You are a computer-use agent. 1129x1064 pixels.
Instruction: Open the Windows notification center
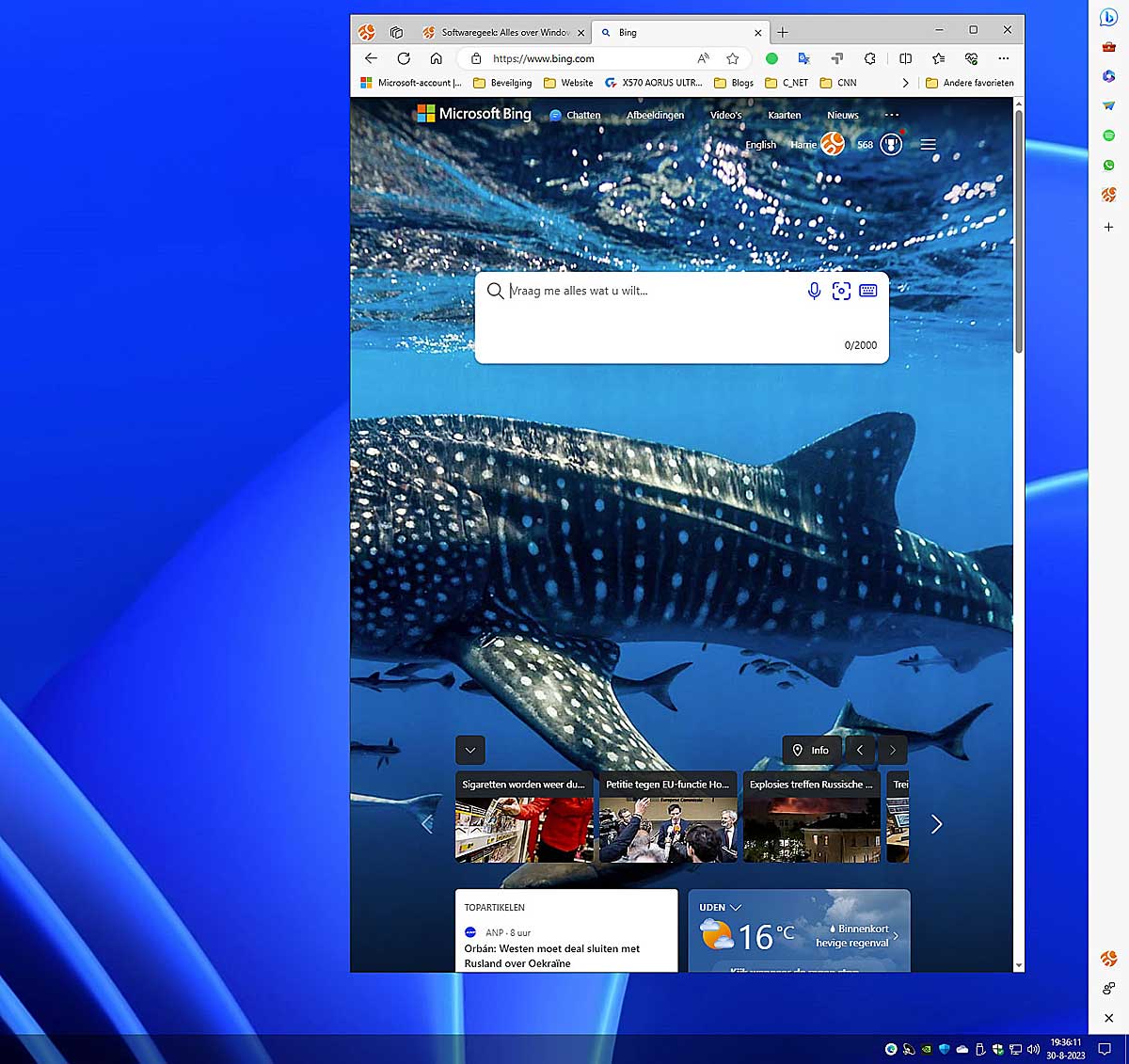[1105, 1049]
